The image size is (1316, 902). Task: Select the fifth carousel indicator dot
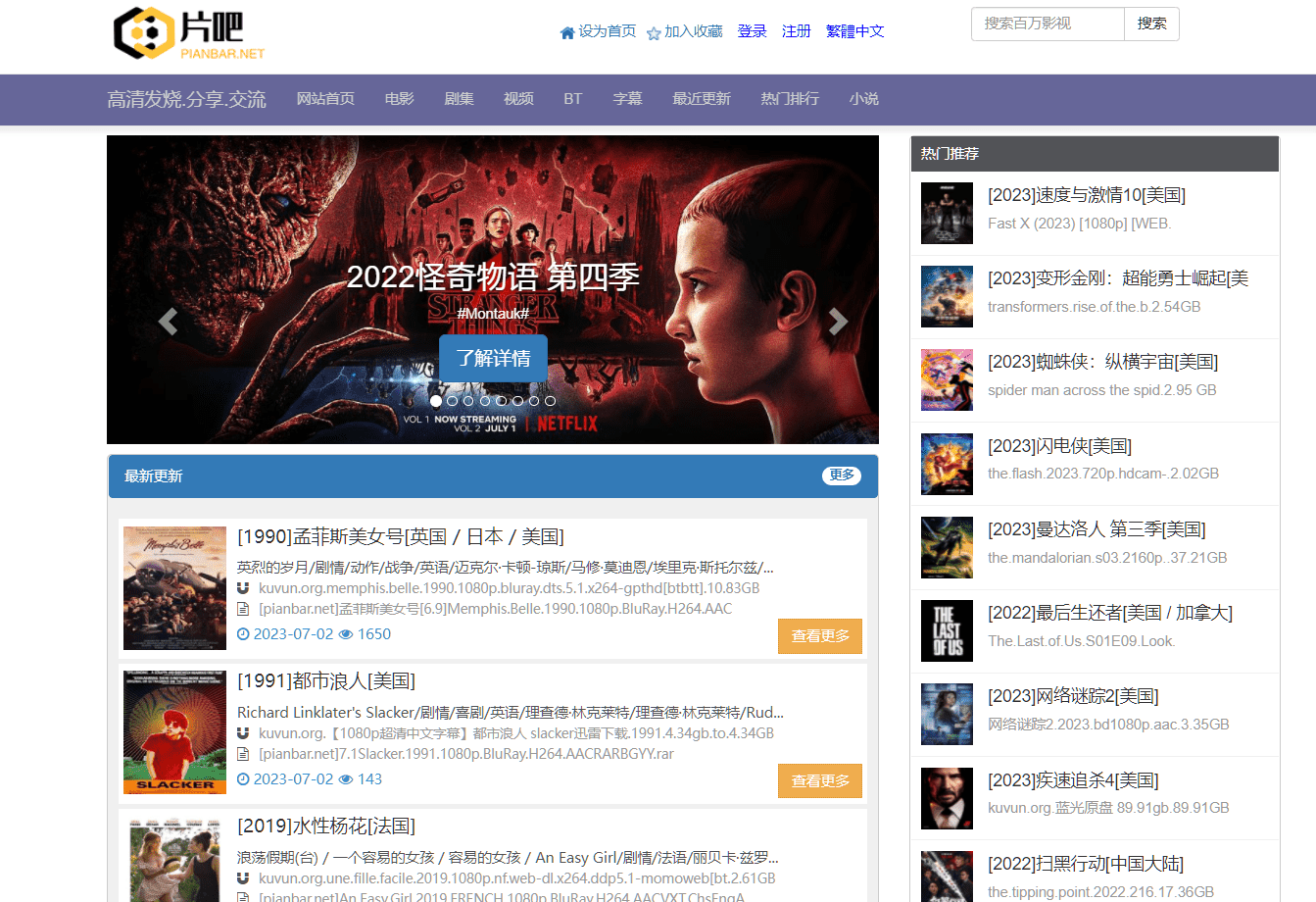(x=501, y=401)
